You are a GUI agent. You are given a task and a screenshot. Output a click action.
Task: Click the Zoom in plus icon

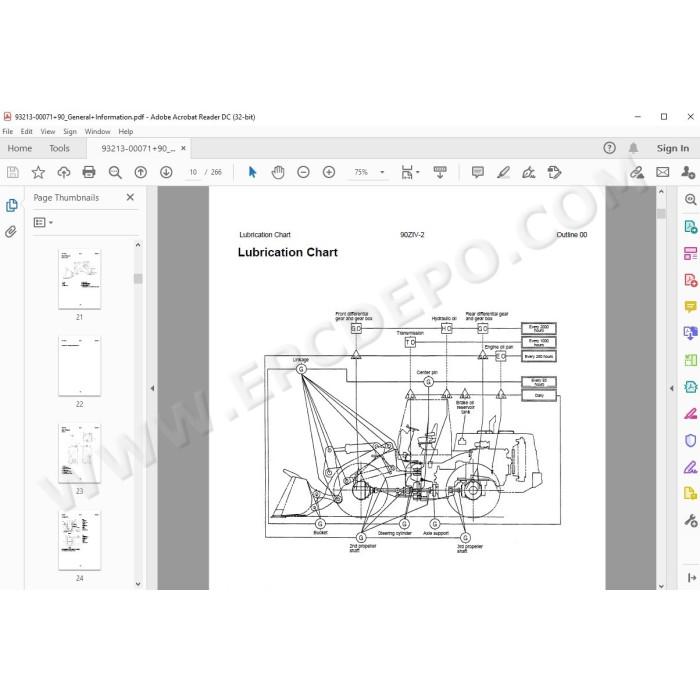point(329,172)
